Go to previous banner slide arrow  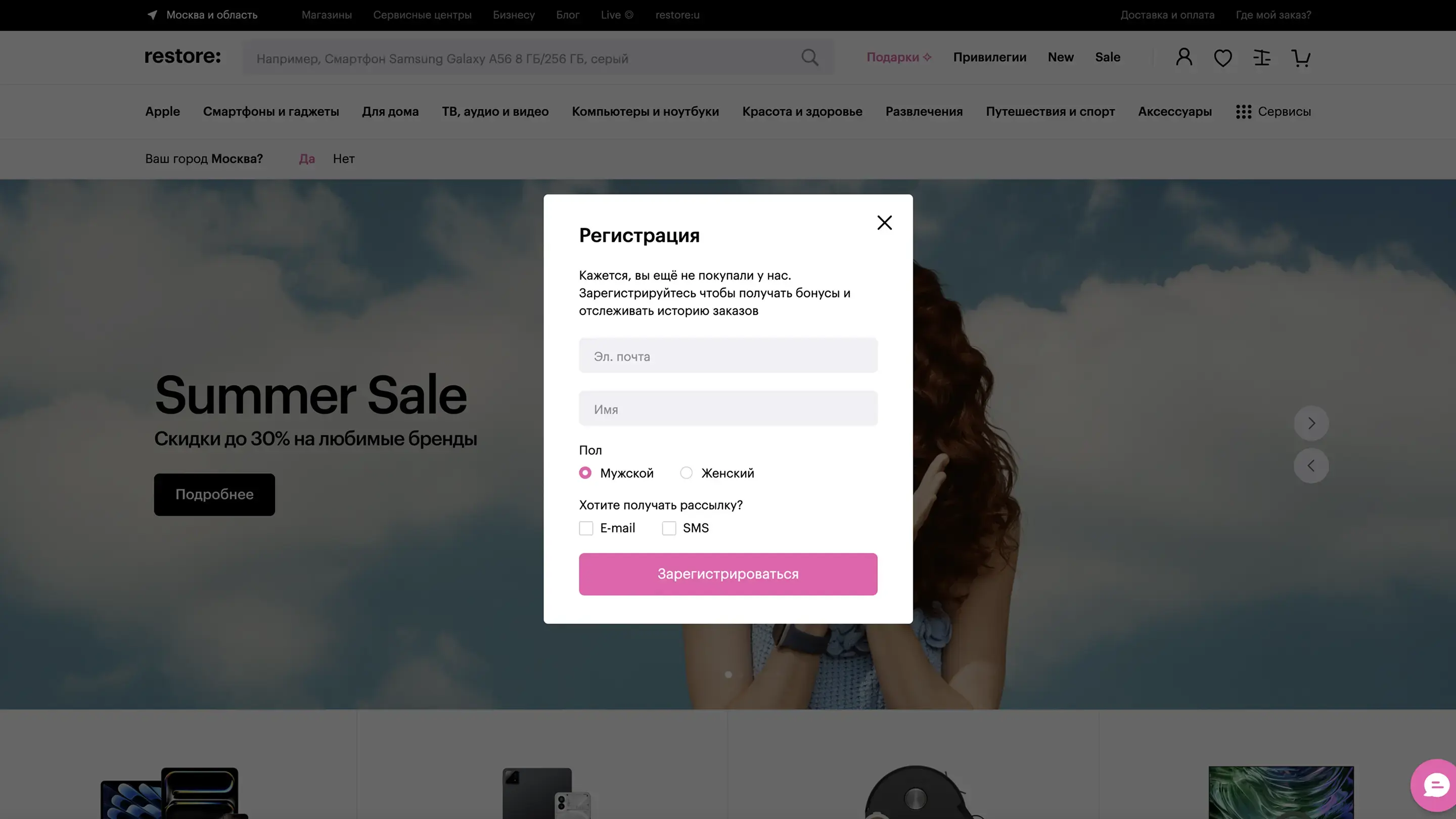point(1311,466)
